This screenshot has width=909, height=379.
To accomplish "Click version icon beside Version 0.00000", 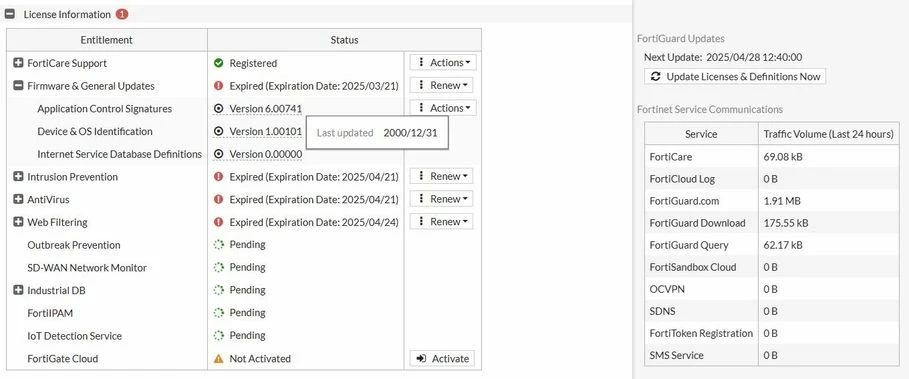I will tap(218, 154).
